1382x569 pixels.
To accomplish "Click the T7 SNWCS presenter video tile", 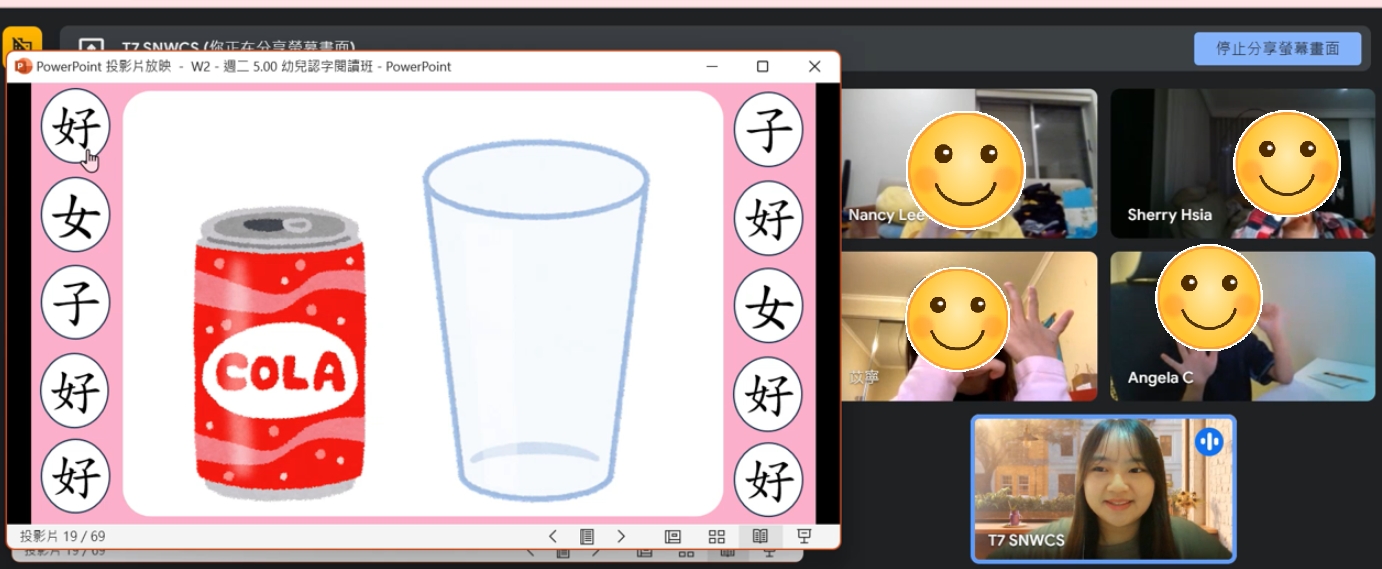I will (x=1103, y=489).
